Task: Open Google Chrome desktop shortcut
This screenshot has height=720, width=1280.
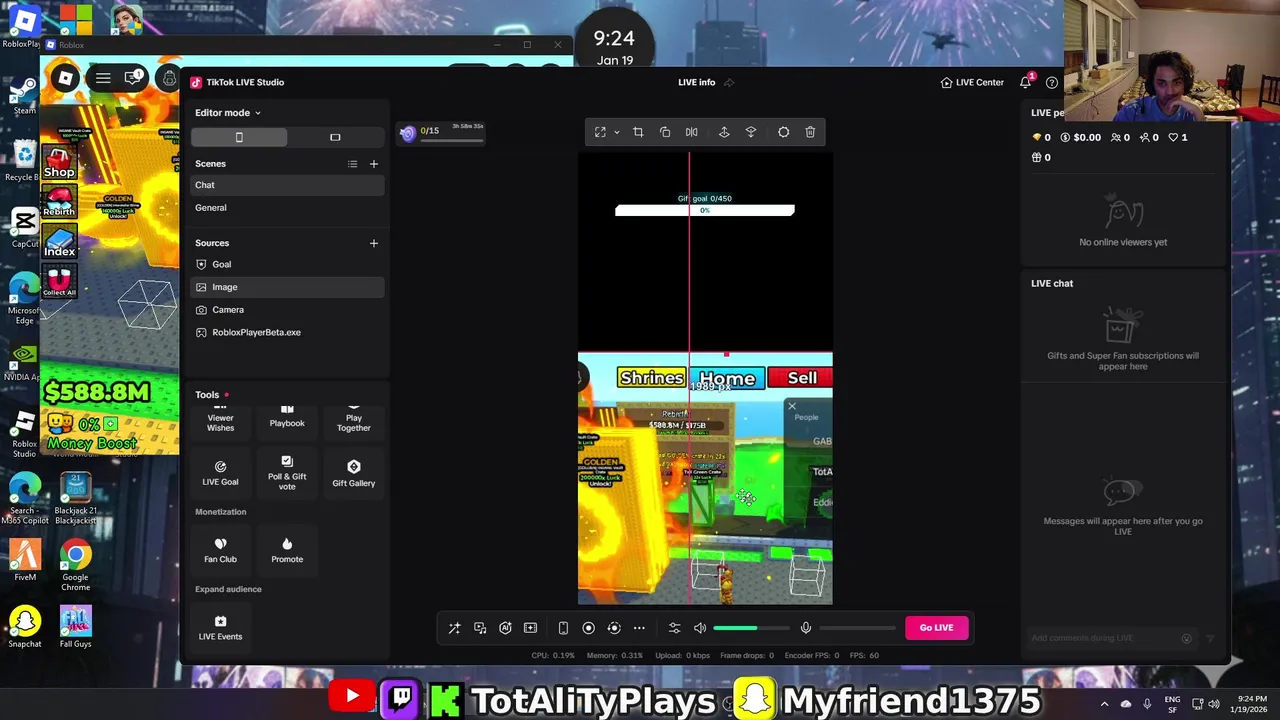Action: tap(75, 566)
